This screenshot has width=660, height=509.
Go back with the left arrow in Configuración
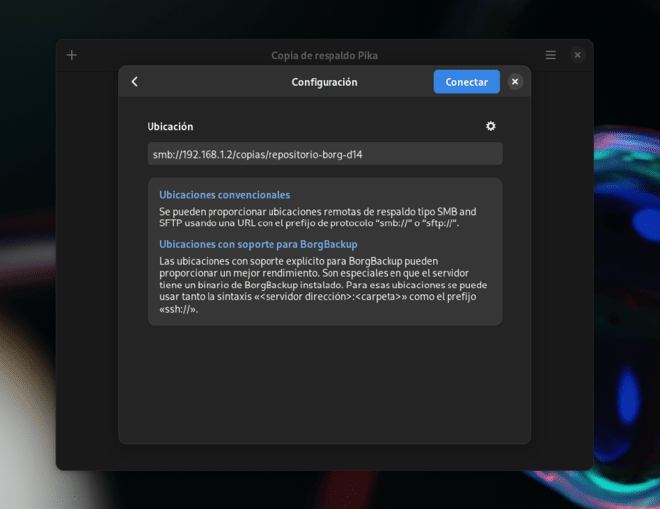[135, 82]
